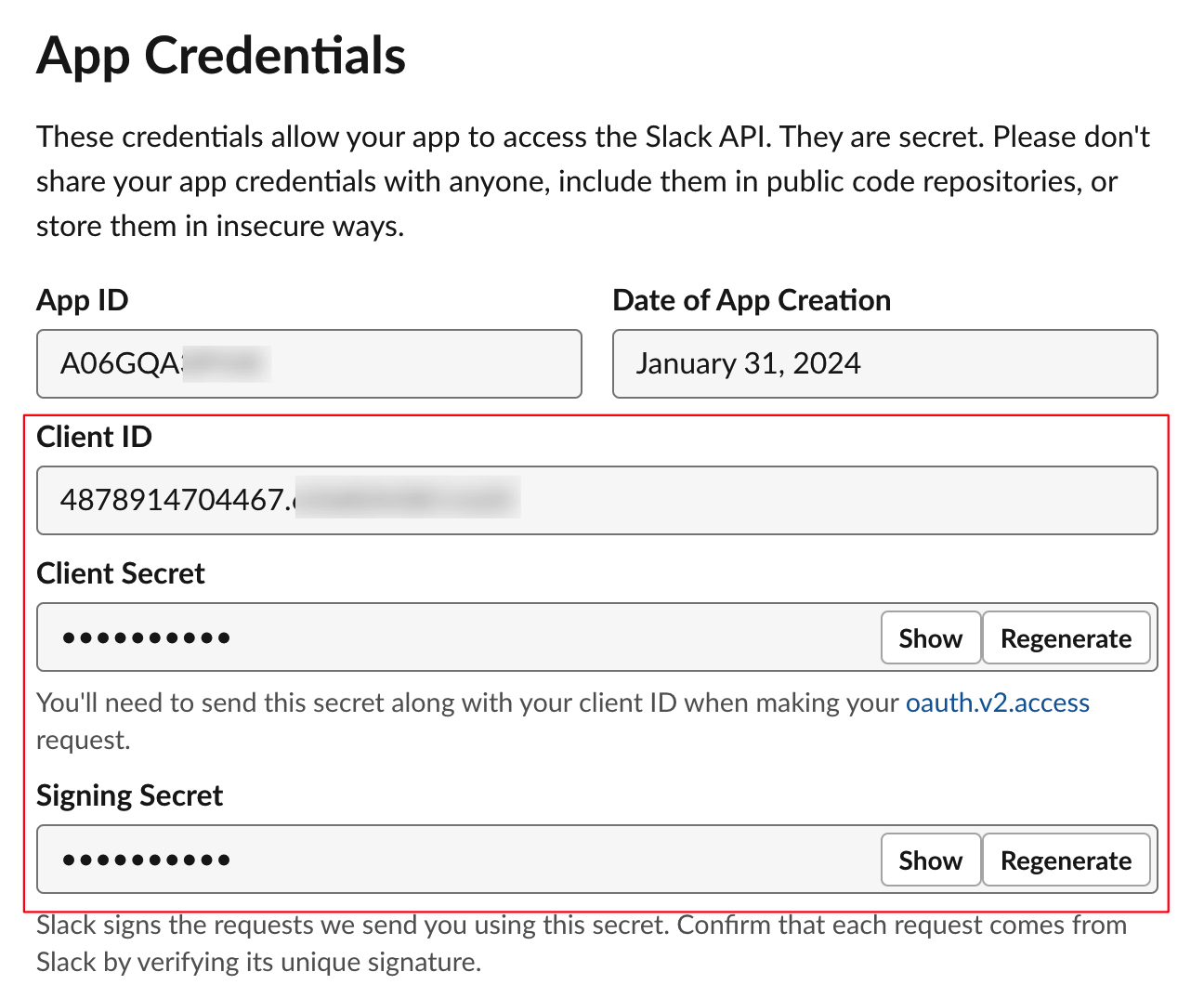Click the 'App ID' label
1204x985 pixels.
pos(83,300)
